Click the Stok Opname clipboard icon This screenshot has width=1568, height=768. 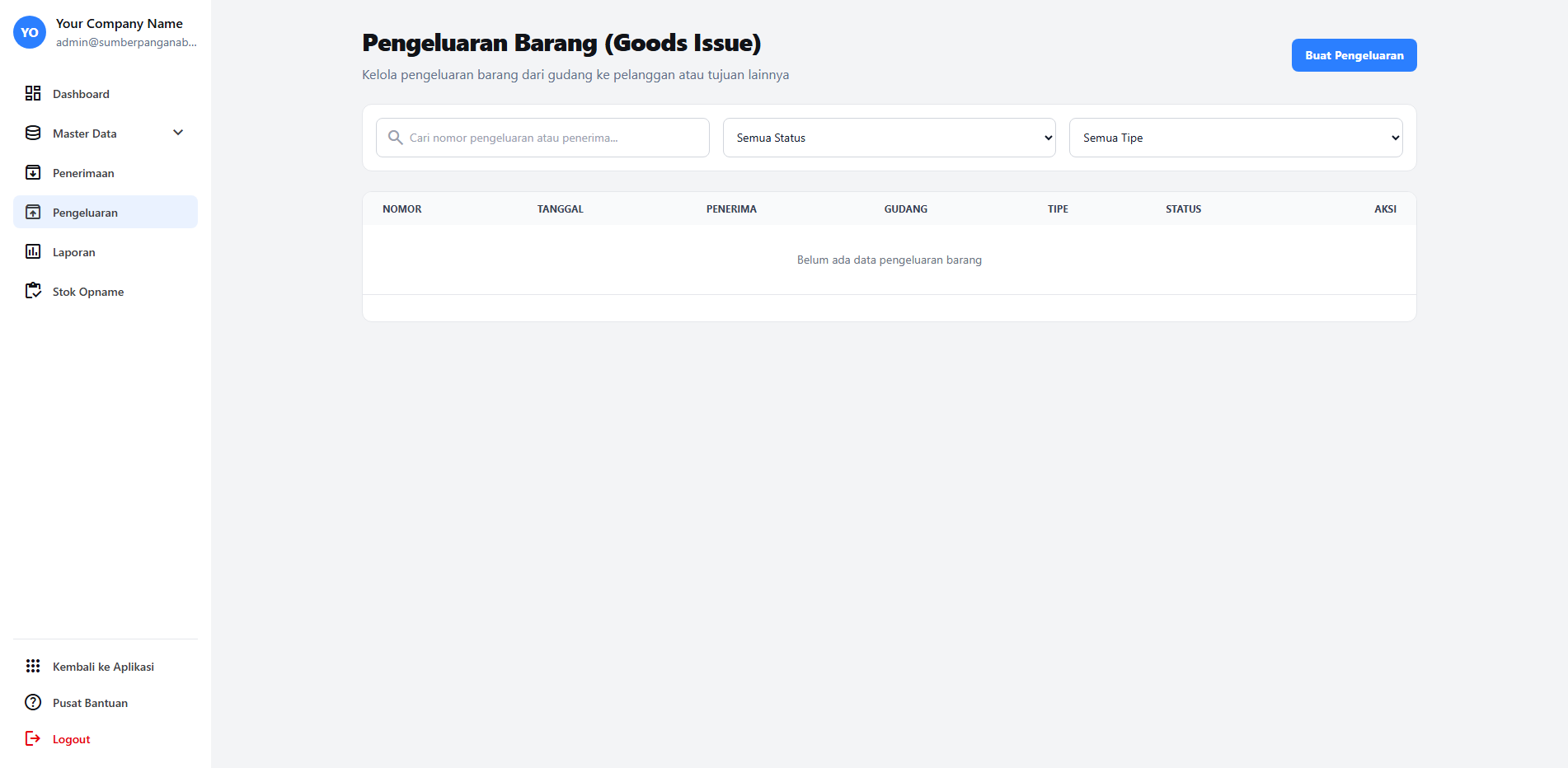click(x=33, y=291)
